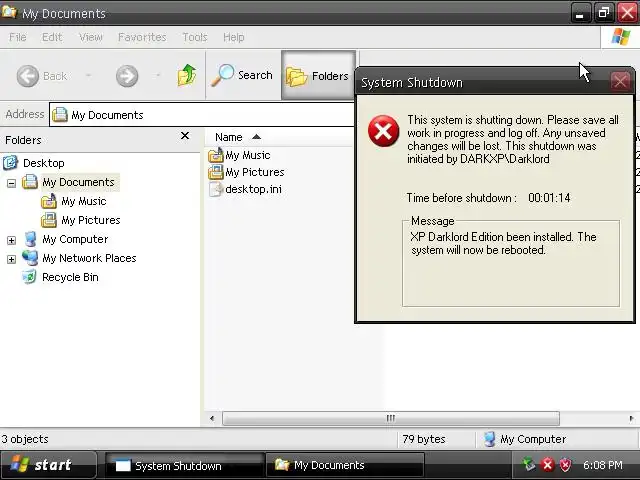Collapse the My Documents tree node
This screenshot has height=480, width=640.
[x=11, y=183]
